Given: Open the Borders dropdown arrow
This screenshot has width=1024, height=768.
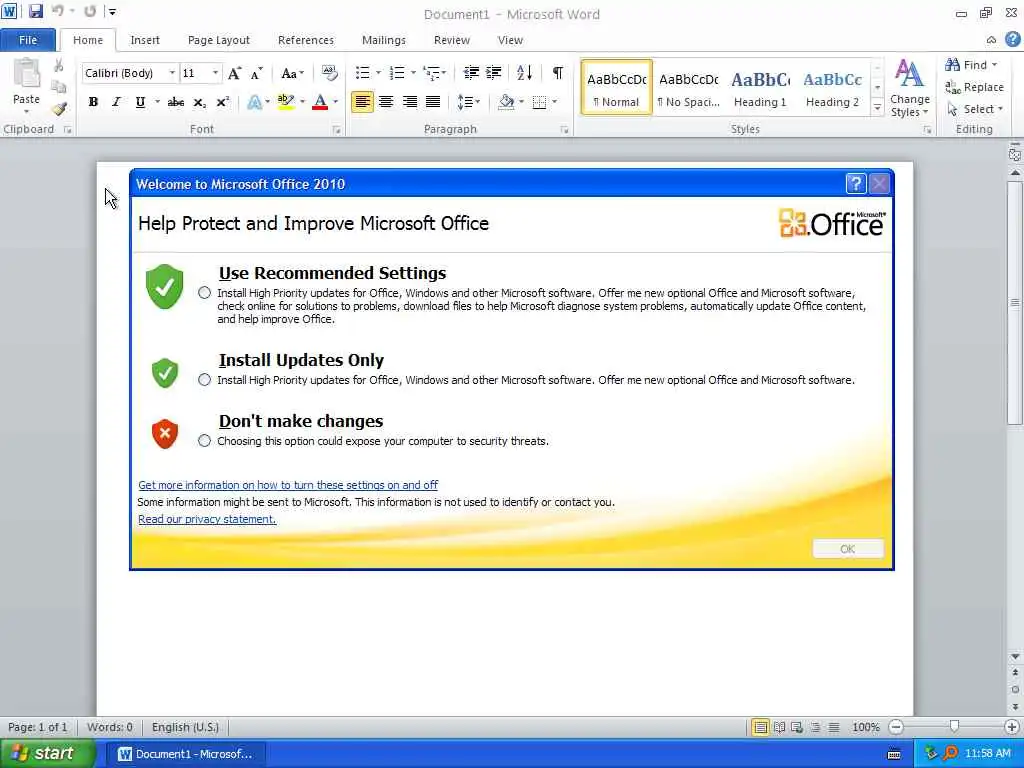Looking at the screenshot, I should tap(554, 102).
